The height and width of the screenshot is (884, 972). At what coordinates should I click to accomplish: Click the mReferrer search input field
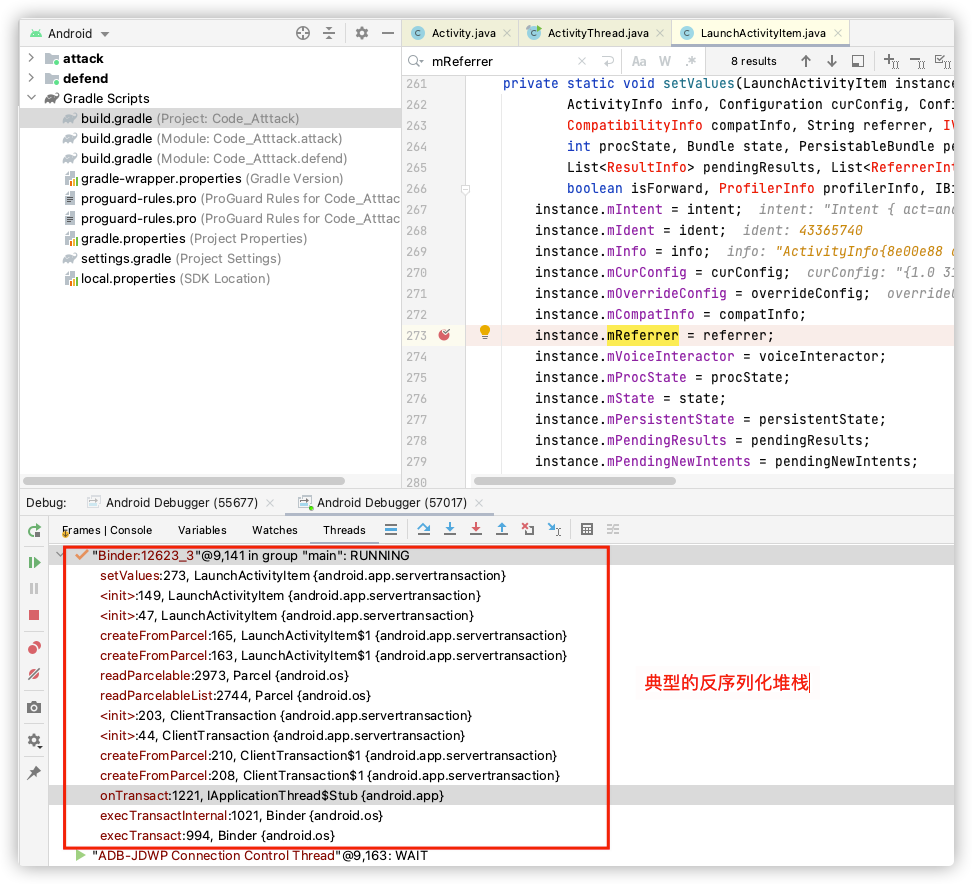(502, 61)
